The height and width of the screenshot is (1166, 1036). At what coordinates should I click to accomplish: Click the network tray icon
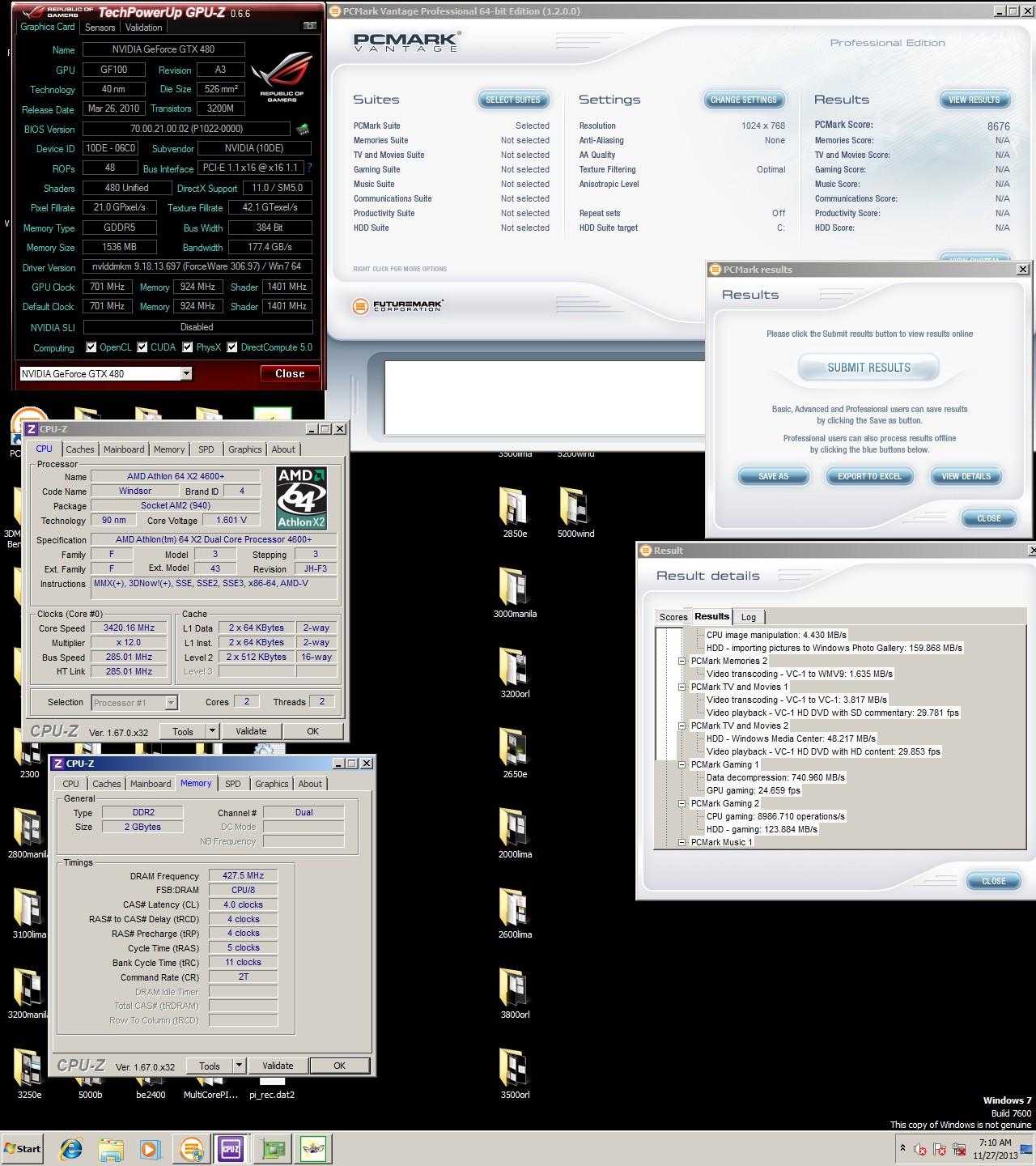tap(960, 1149)
